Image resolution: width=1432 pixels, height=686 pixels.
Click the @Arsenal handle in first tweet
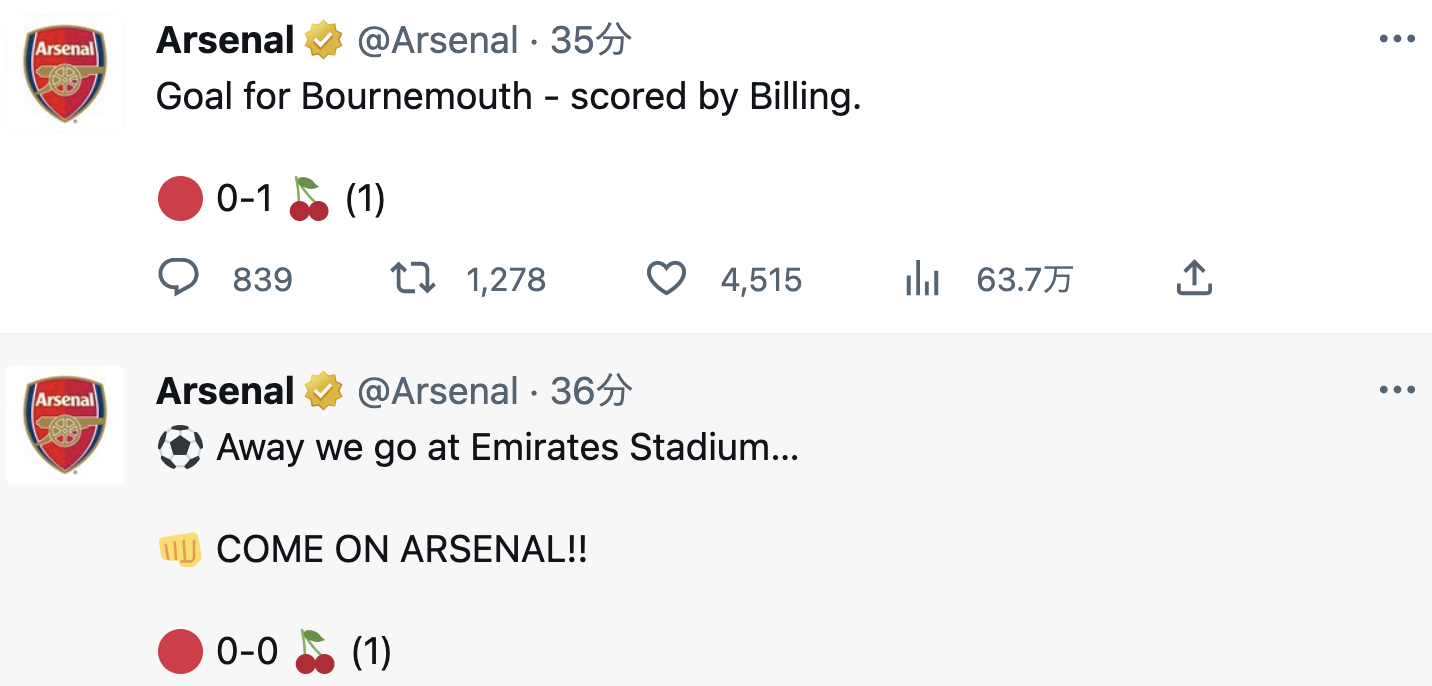click(438, 41)
